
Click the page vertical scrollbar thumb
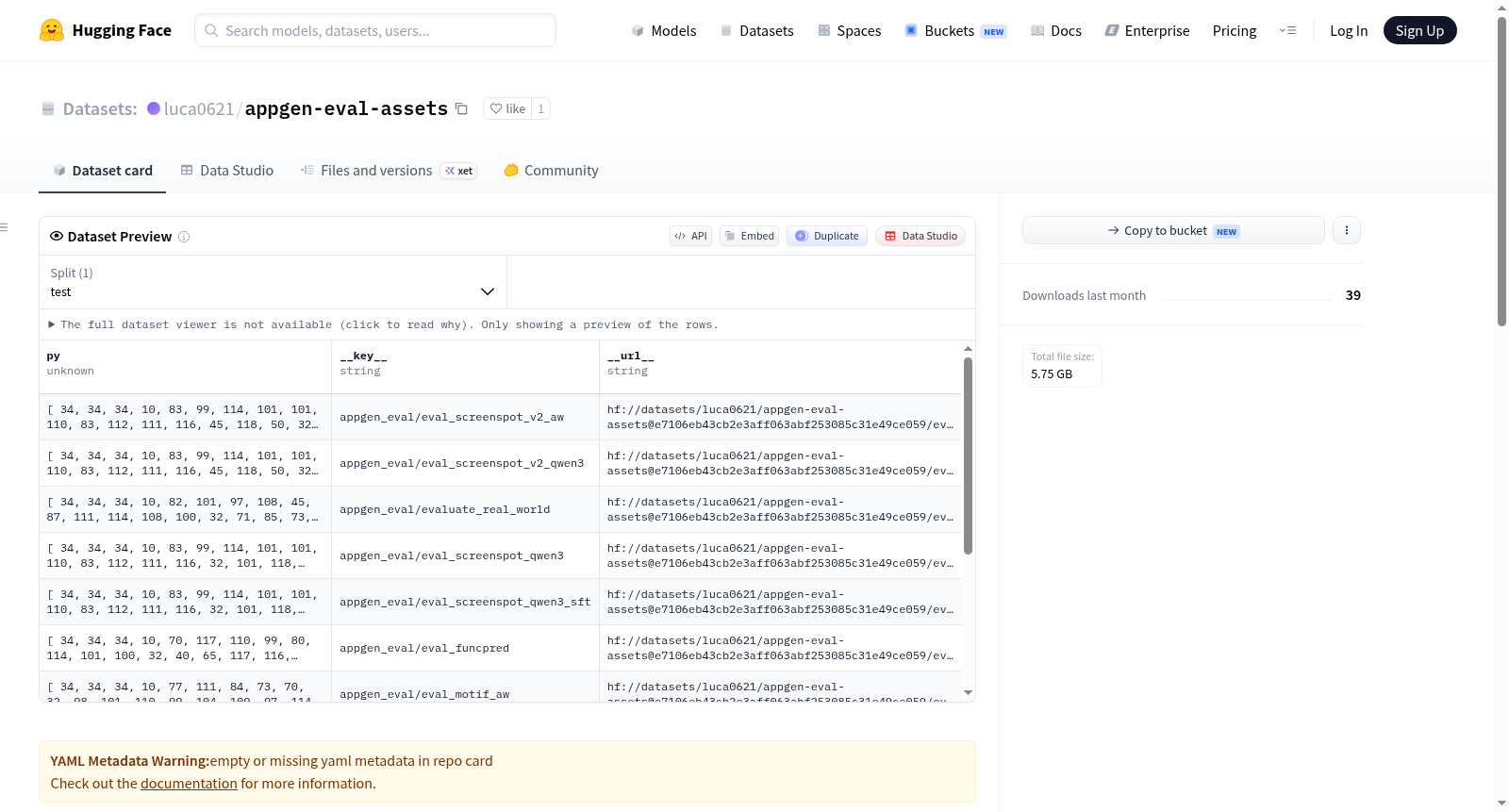(1501, 172)
